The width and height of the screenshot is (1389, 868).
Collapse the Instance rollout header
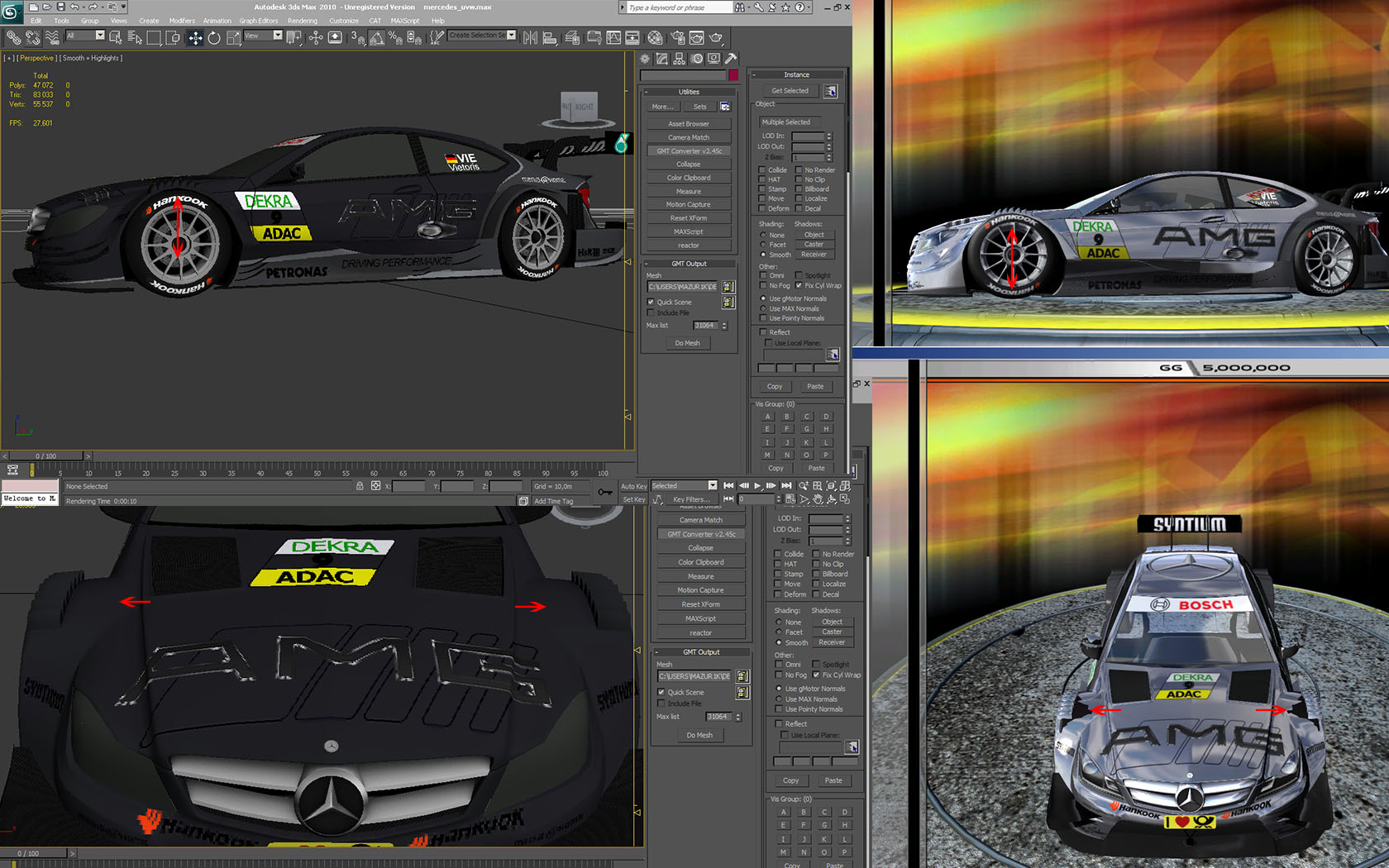[x=797, y=74]
